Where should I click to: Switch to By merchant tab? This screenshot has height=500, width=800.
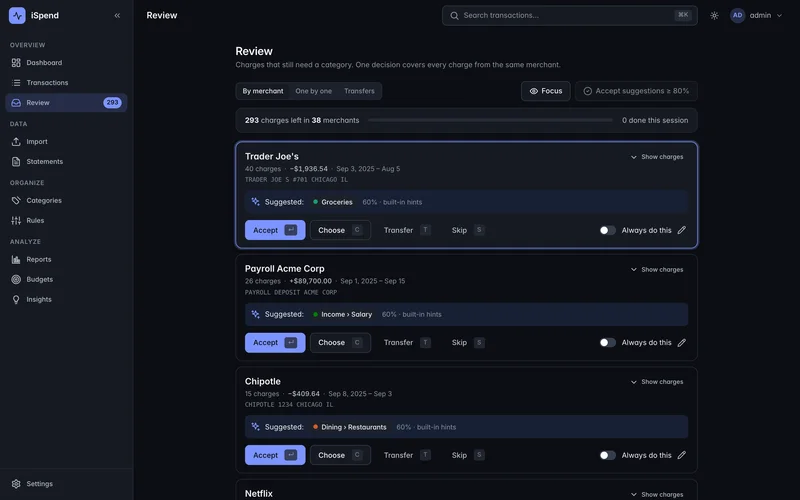(263, 91)
